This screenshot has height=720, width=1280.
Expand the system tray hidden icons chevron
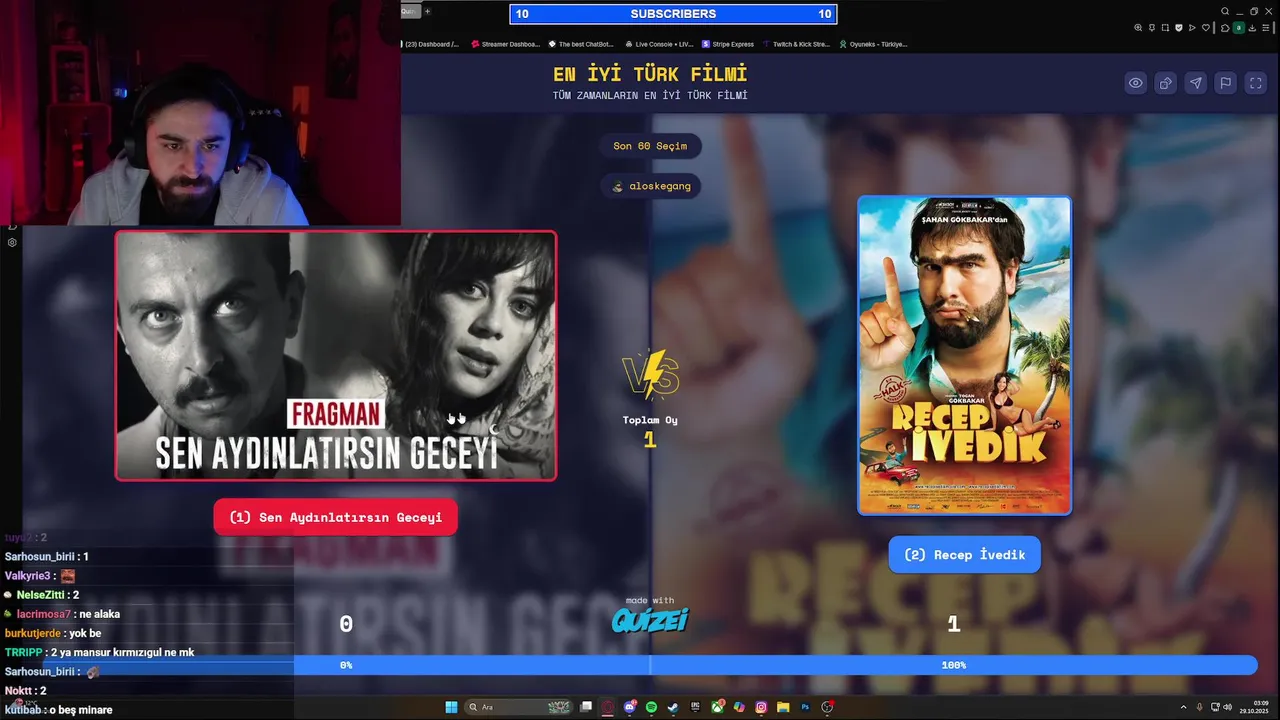1184,707
